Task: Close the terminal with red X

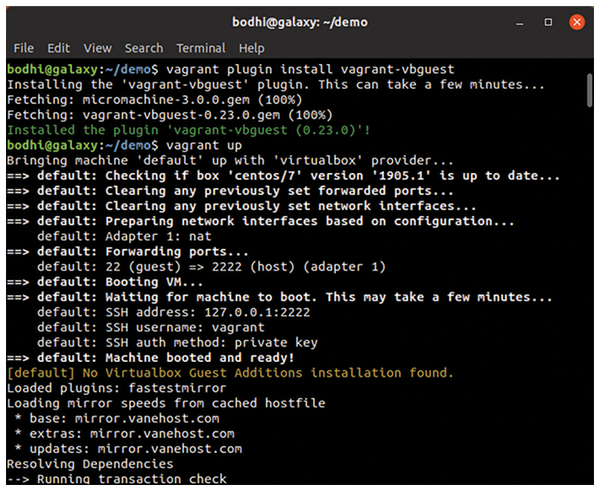Action: pos(577,22)
